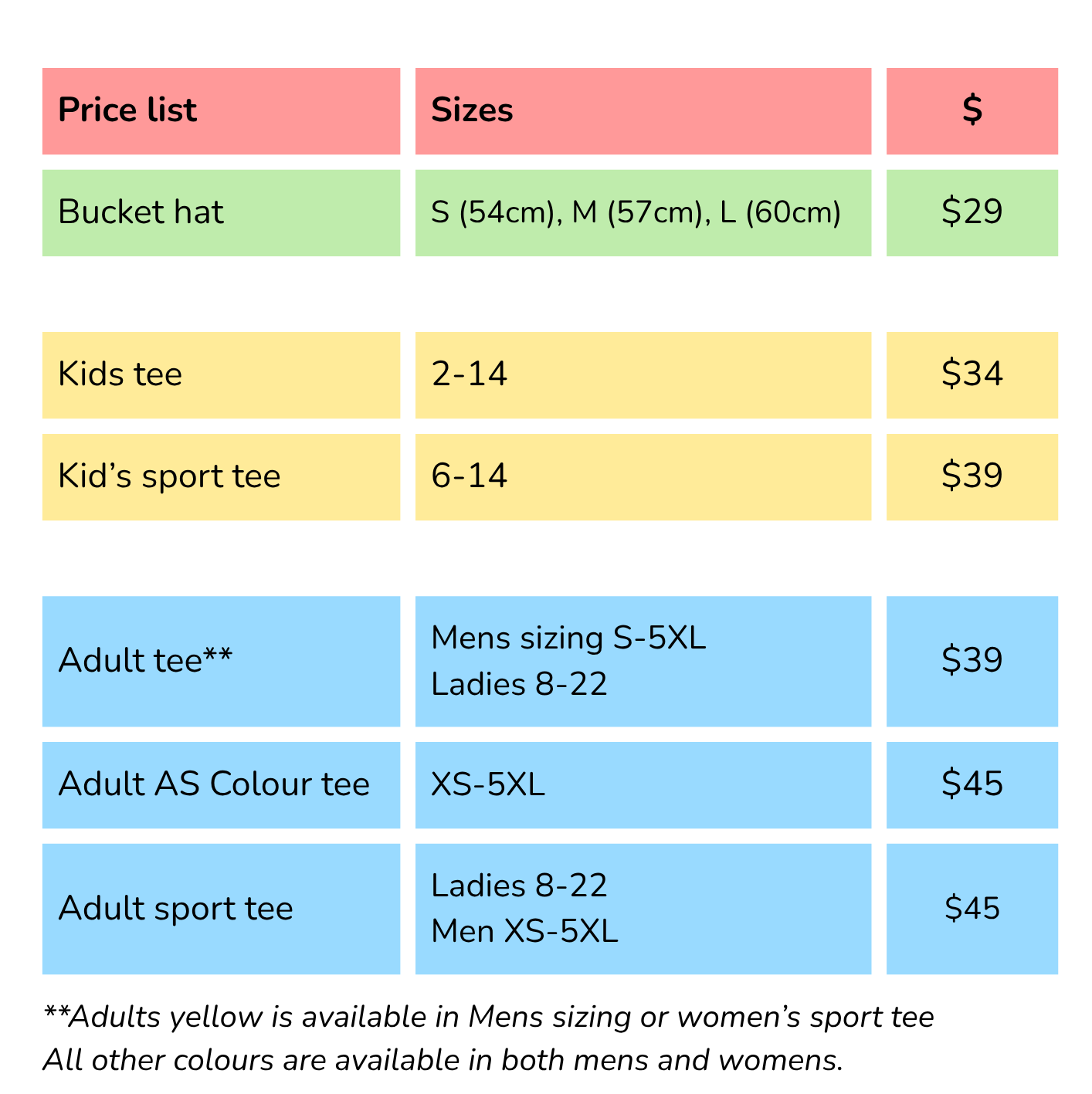Click the "6-14" sizes cell

pyautogui.click(x=643, y=476)
